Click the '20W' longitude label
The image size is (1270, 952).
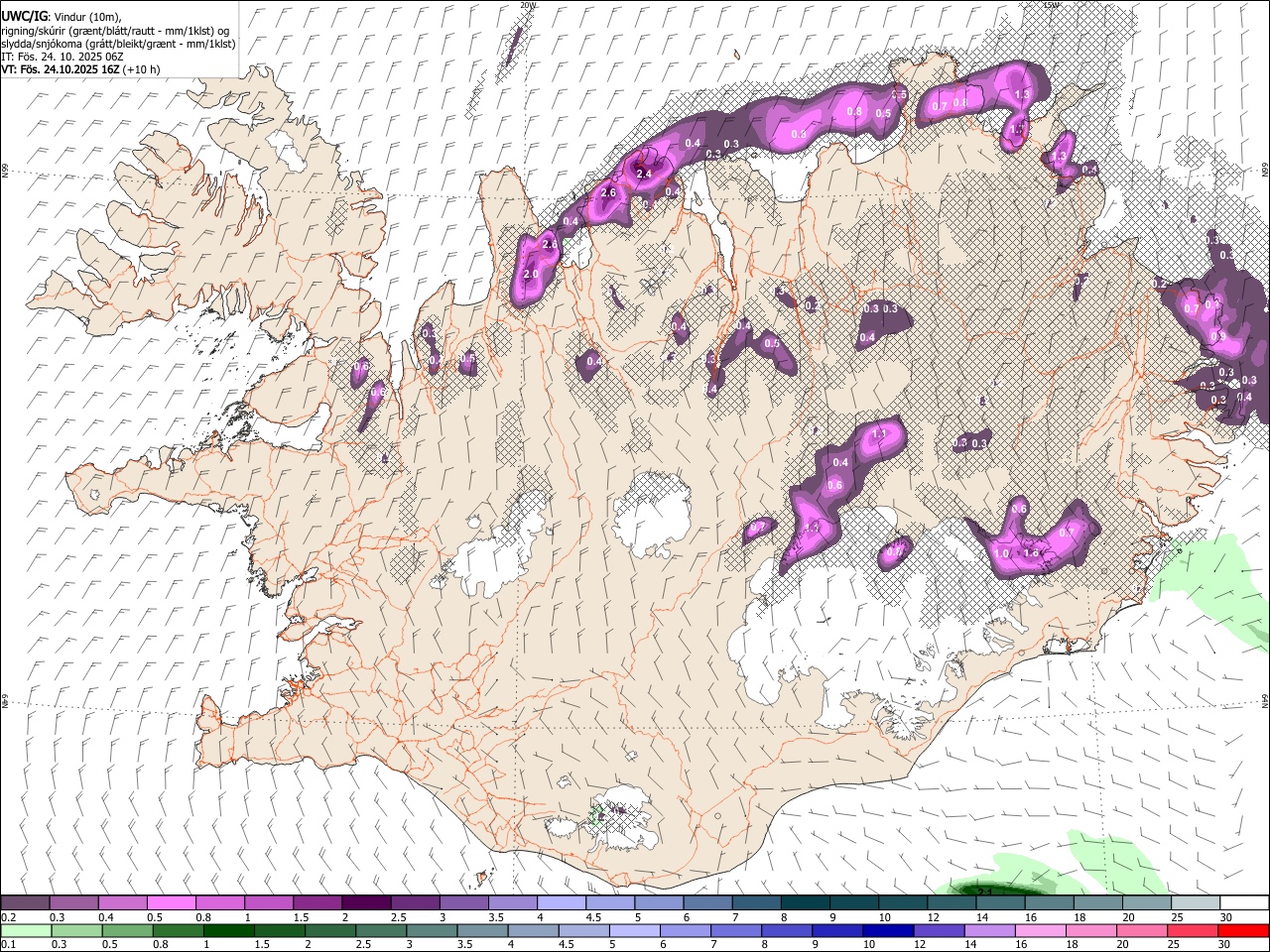click(528, 5)
